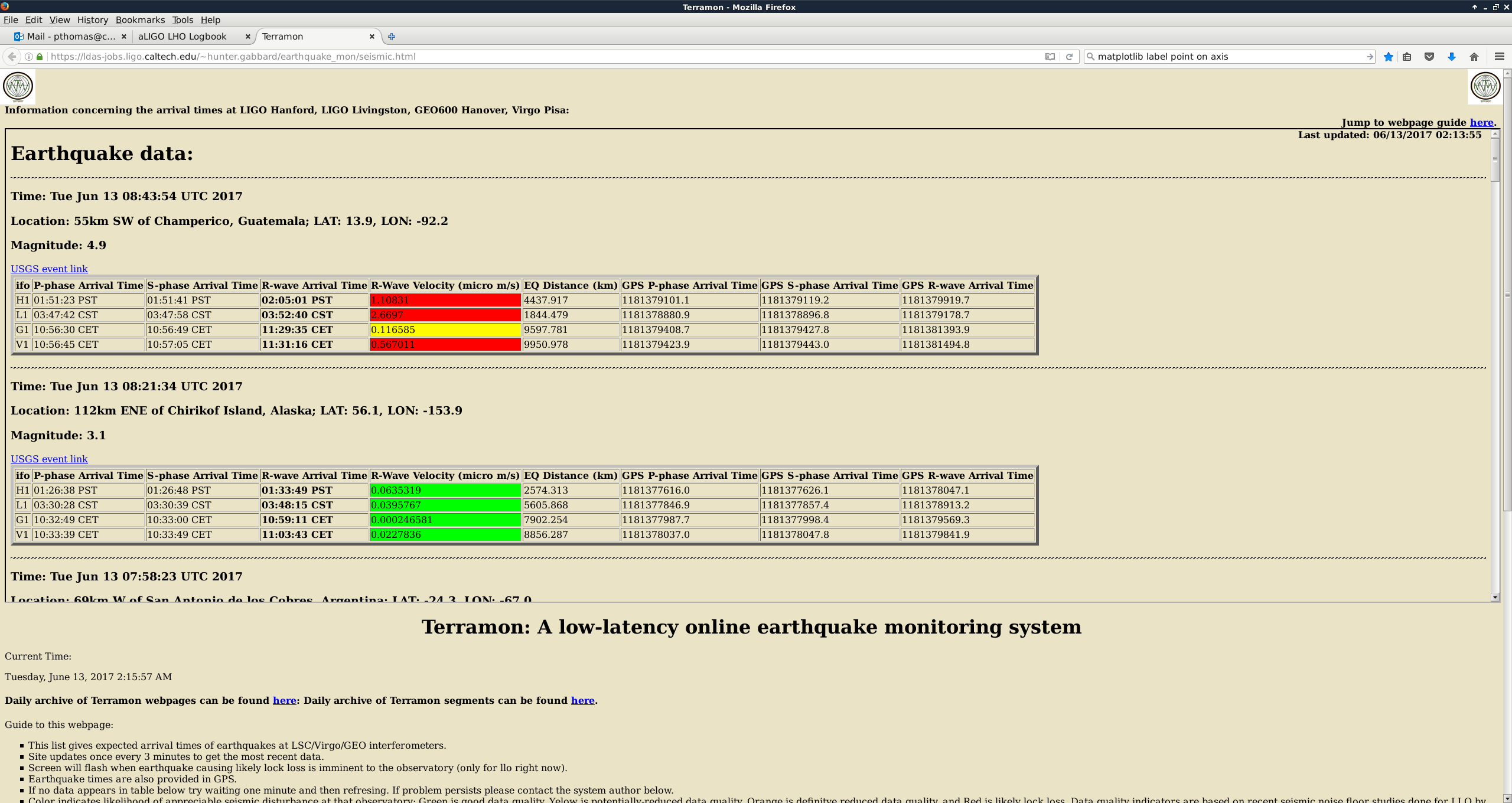This screenshot has width=1512, height=803.
Task: Bookmark this page with the star icon
Action: (1389, 57)
